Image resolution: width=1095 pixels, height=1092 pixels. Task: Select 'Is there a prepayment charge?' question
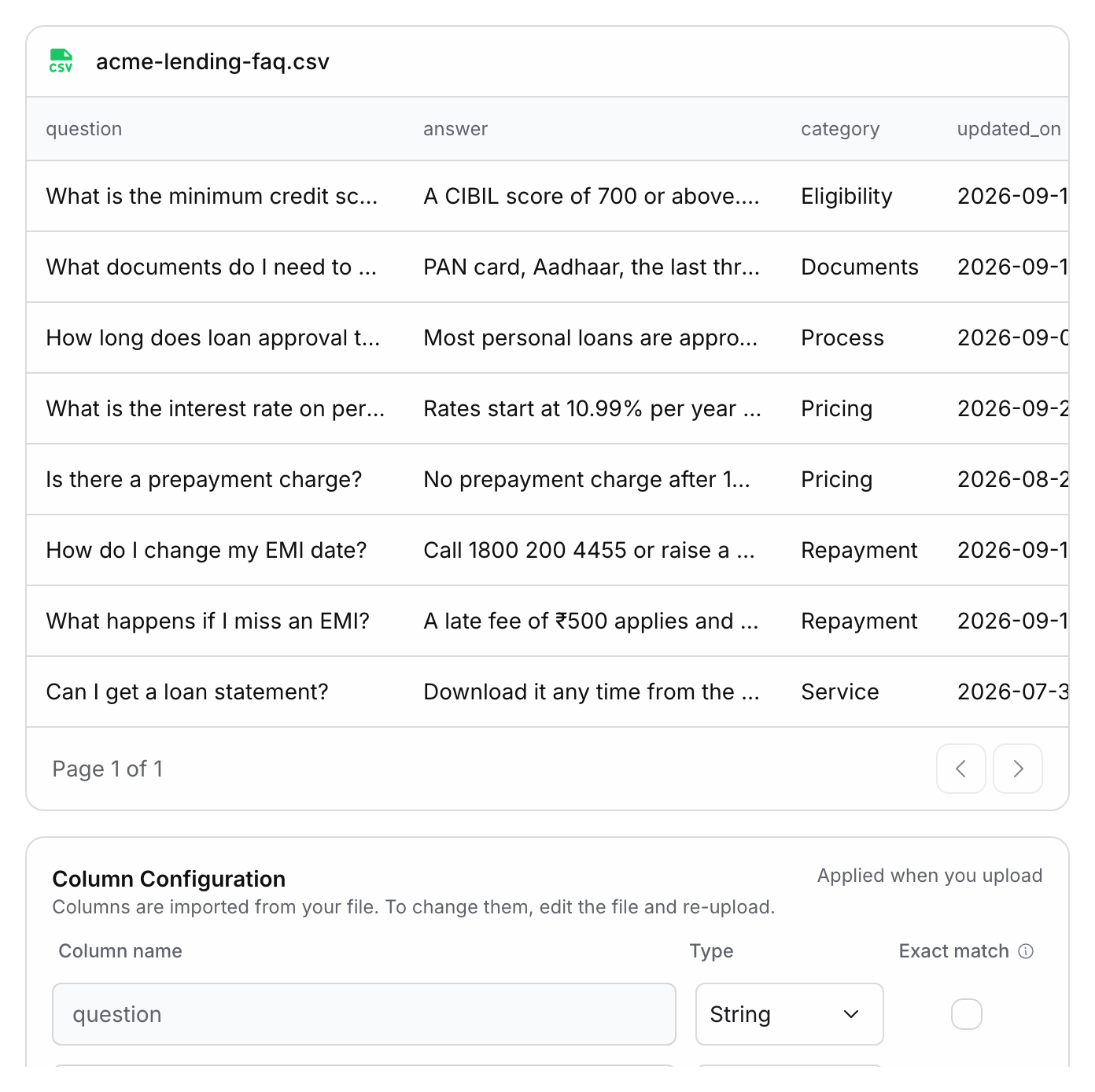(205, 479)
